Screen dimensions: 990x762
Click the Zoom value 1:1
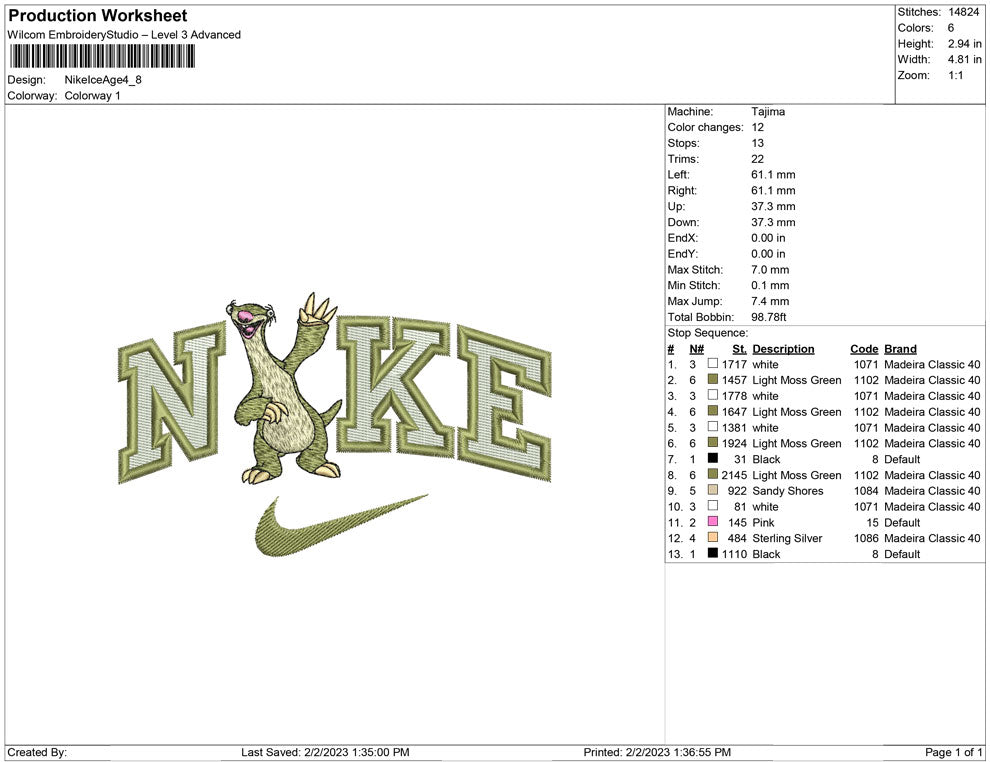tap(955, 75)
